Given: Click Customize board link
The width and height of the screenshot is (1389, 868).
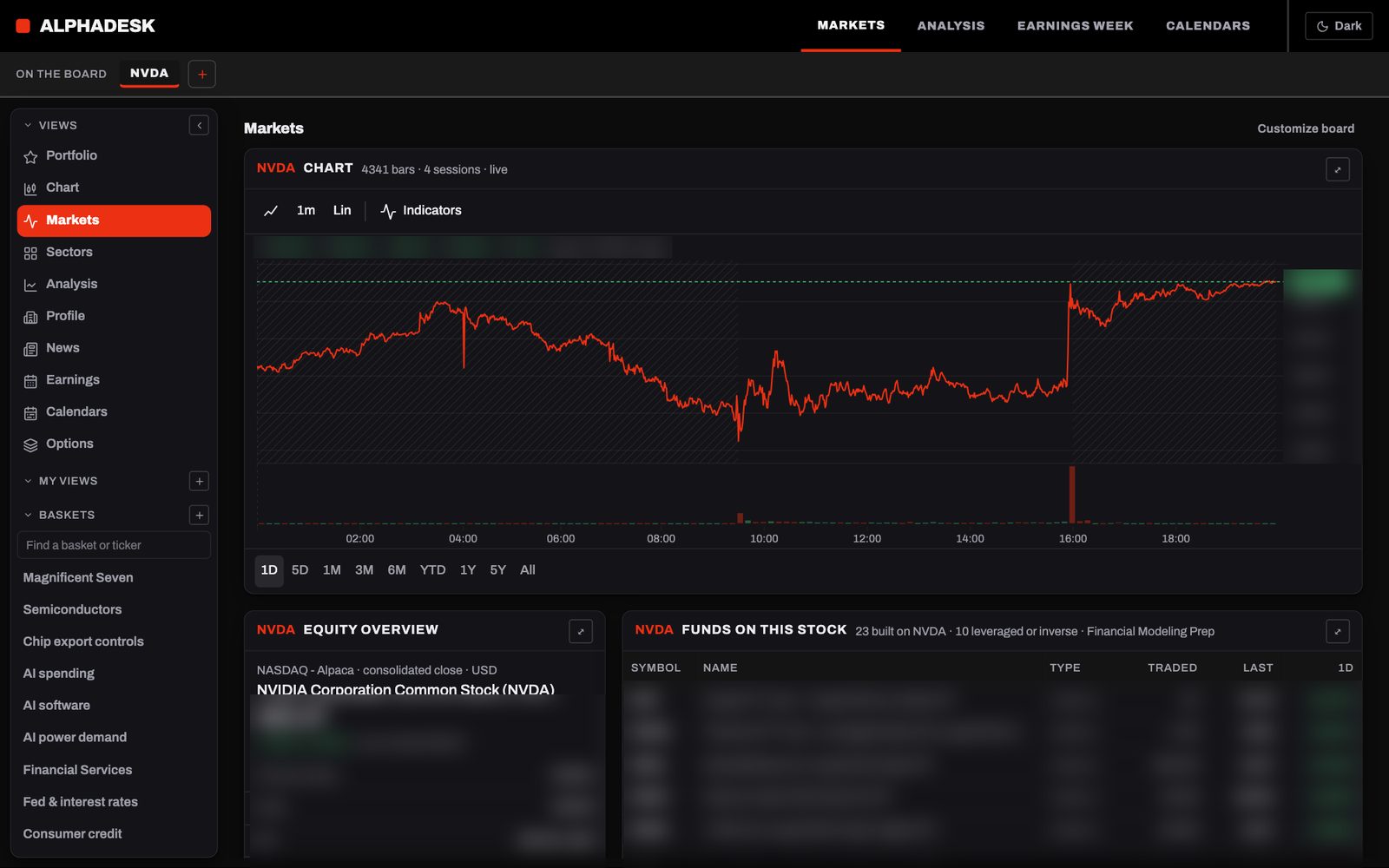Looking at the screenshot, I should click(1306, 128).
